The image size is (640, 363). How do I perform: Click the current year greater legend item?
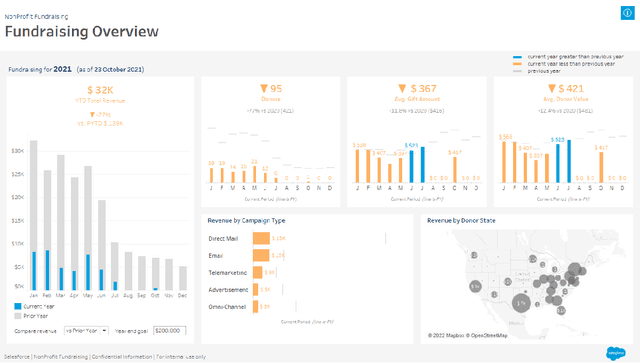tap(568, 57)
